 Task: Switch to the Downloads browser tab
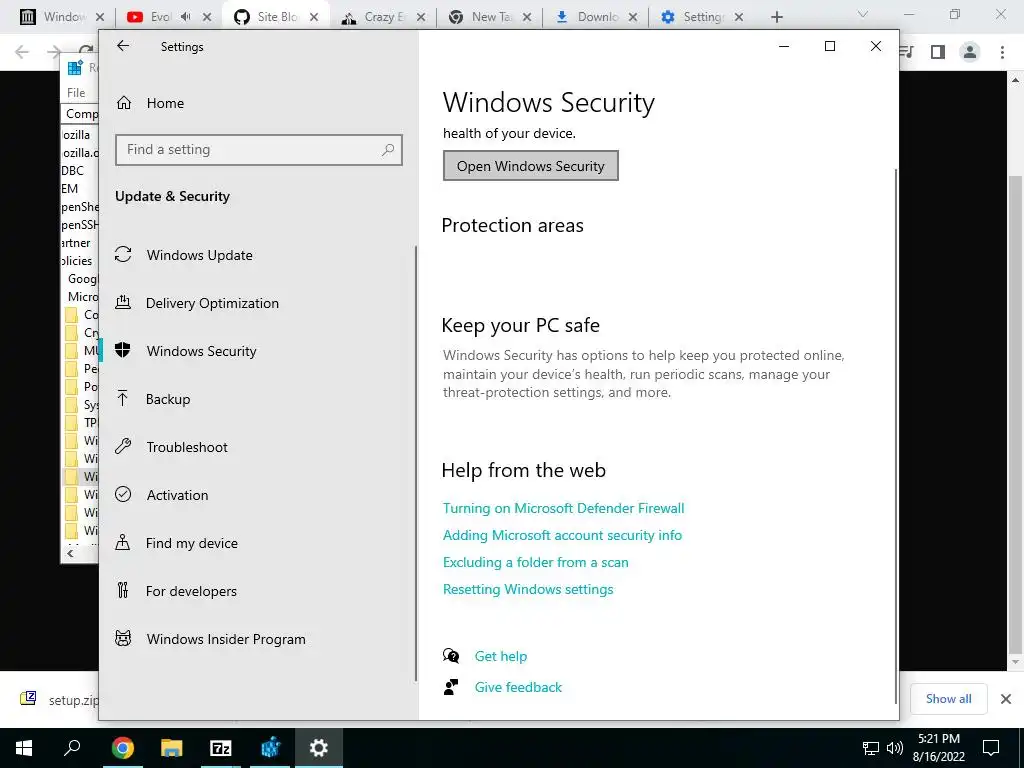click(x=594, y=17)
